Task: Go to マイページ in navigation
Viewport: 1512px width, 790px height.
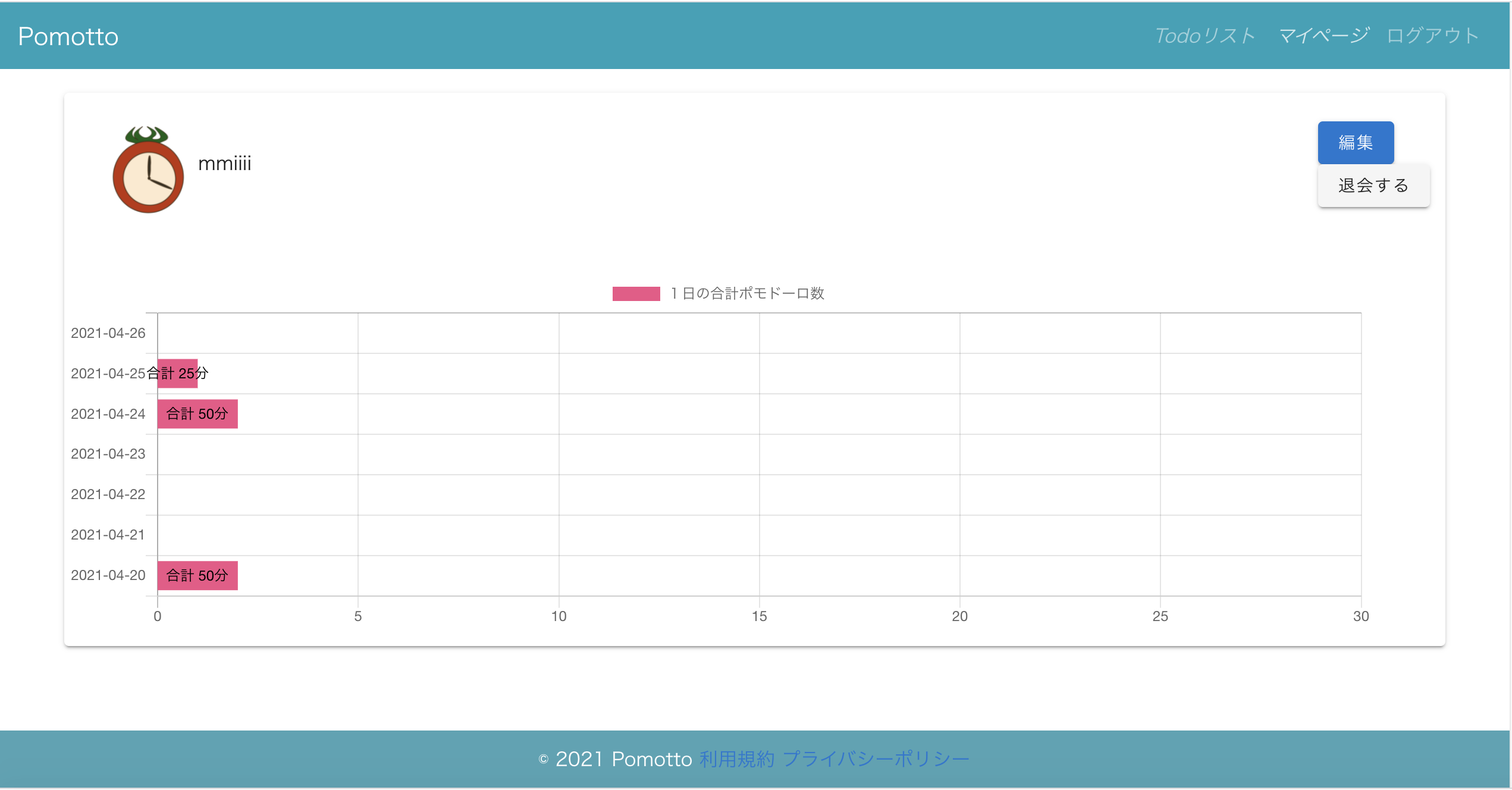Action: (x=1323, y=36)
